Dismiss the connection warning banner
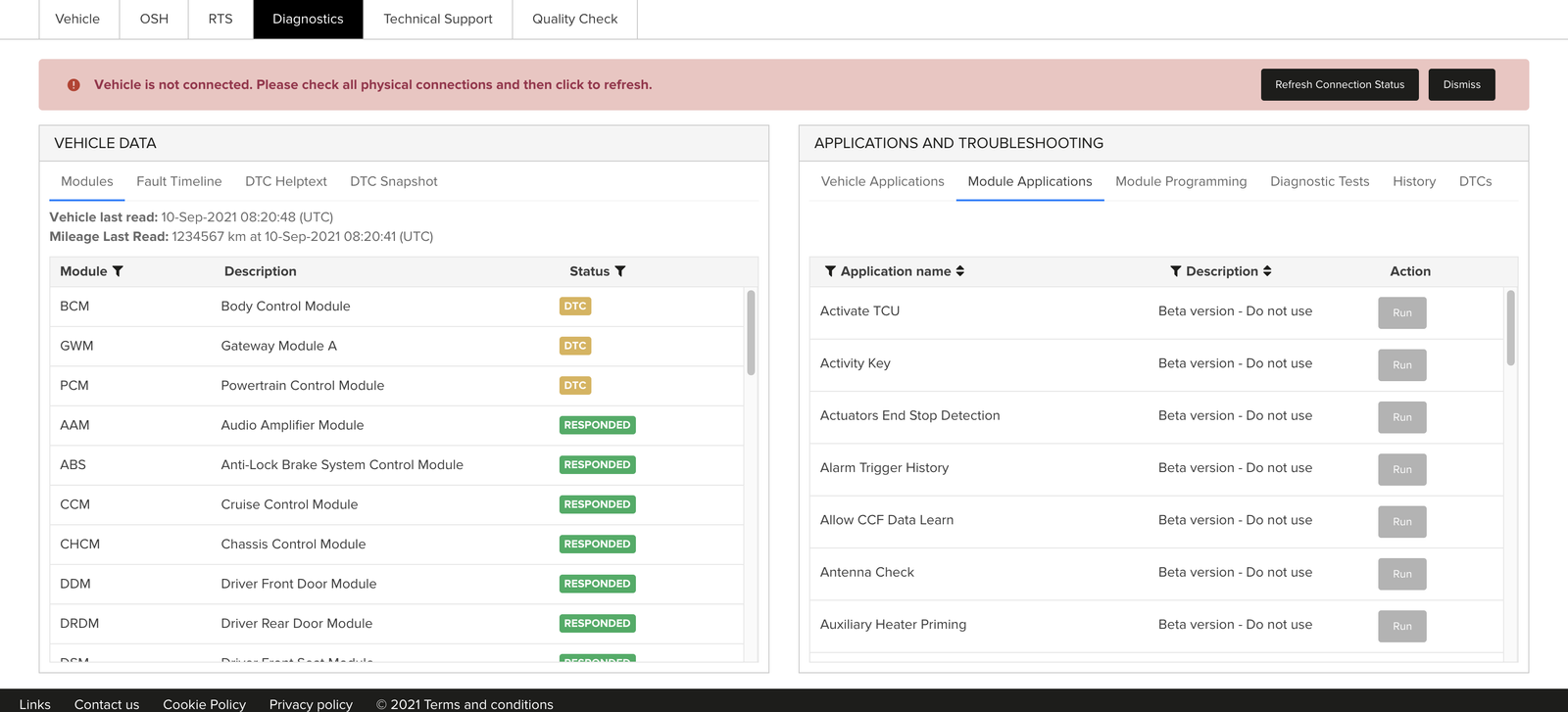 1461,85
